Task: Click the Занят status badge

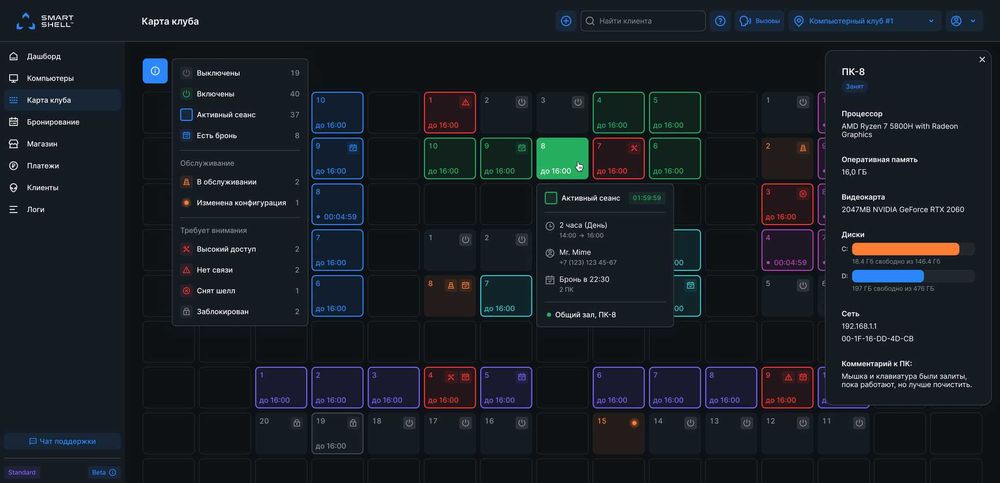Action: [x=854, y=85]
